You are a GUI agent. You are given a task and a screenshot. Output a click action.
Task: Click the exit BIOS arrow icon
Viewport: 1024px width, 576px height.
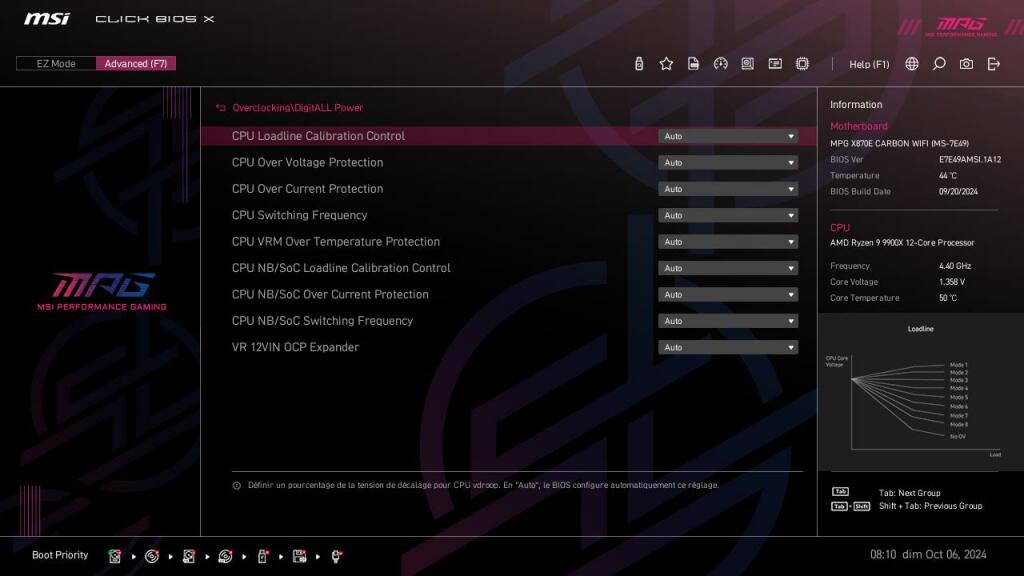coord(991,63)
